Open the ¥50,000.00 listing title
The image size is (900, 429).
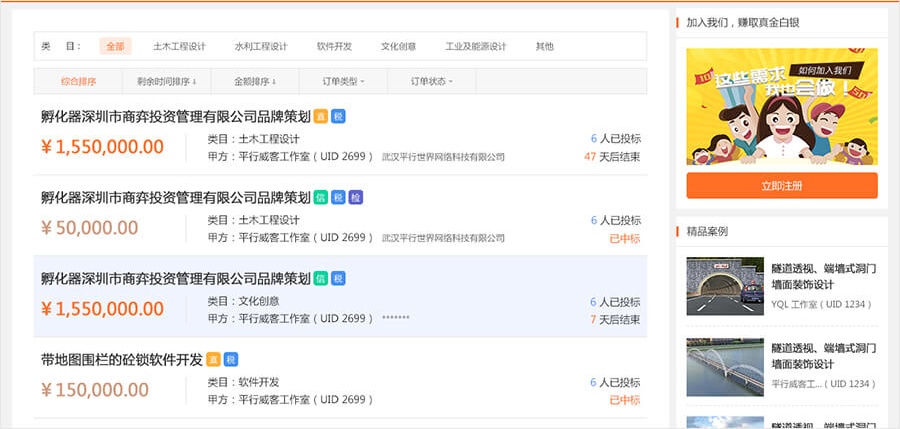176,198
